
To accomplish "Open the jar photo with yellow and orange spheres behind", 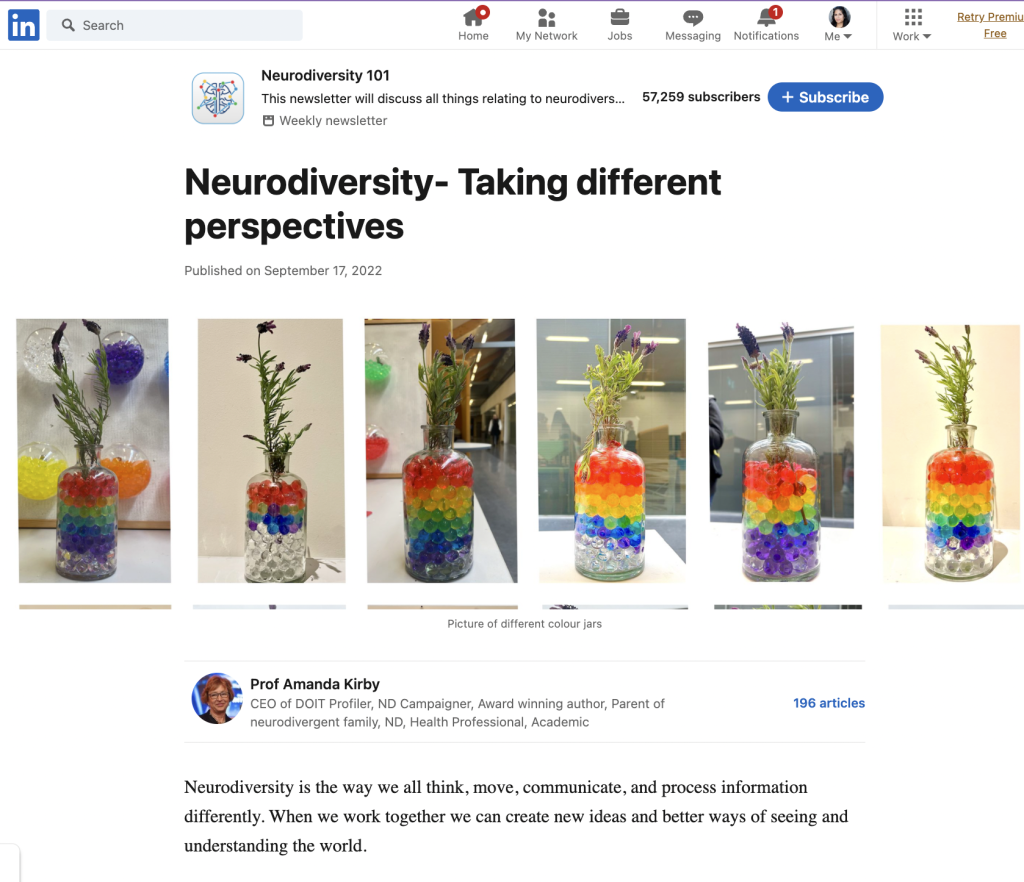I will [93, 450].
